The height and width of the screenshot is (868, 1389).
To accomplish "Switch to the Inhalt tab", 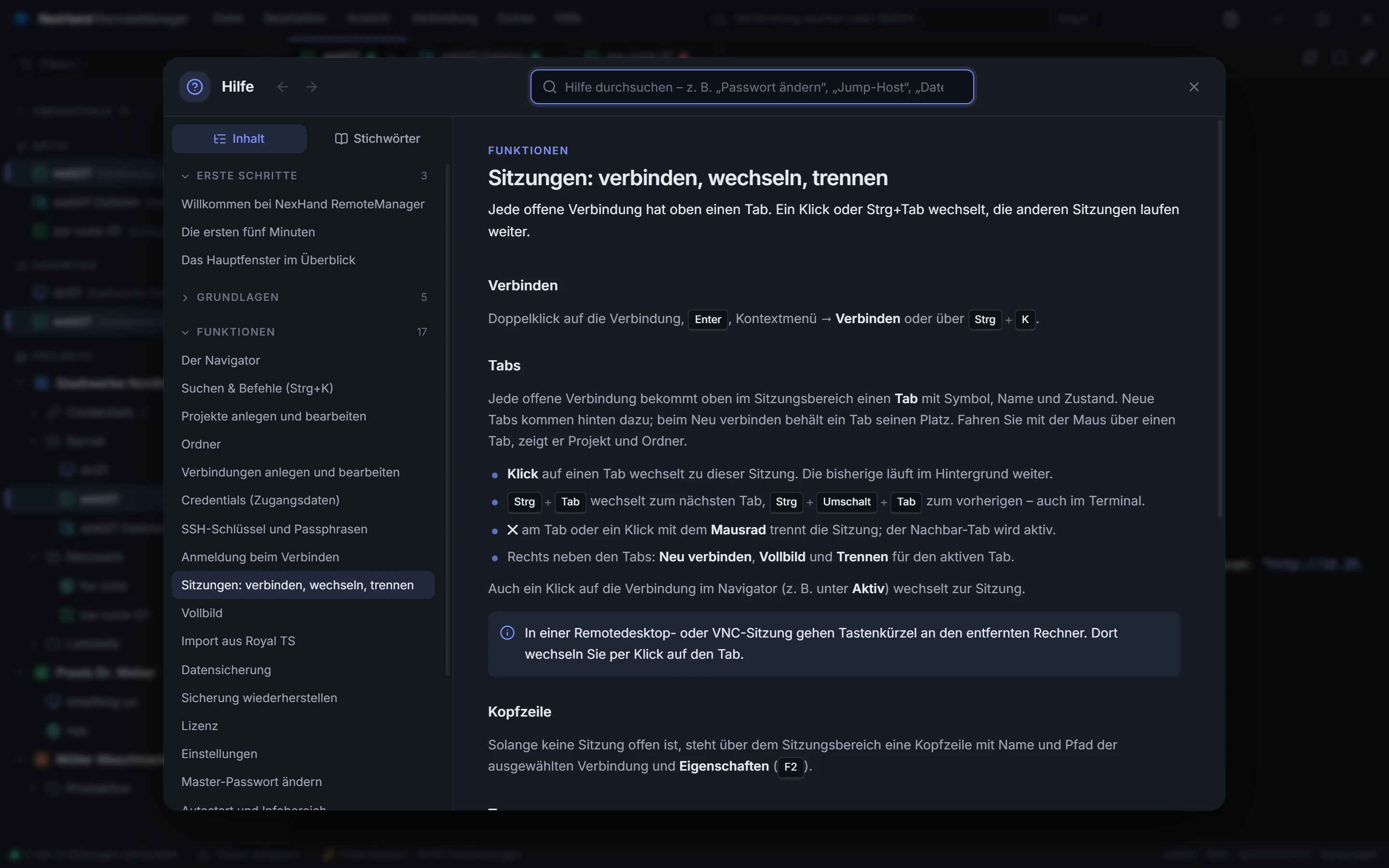I will click(x=239, y=139).
